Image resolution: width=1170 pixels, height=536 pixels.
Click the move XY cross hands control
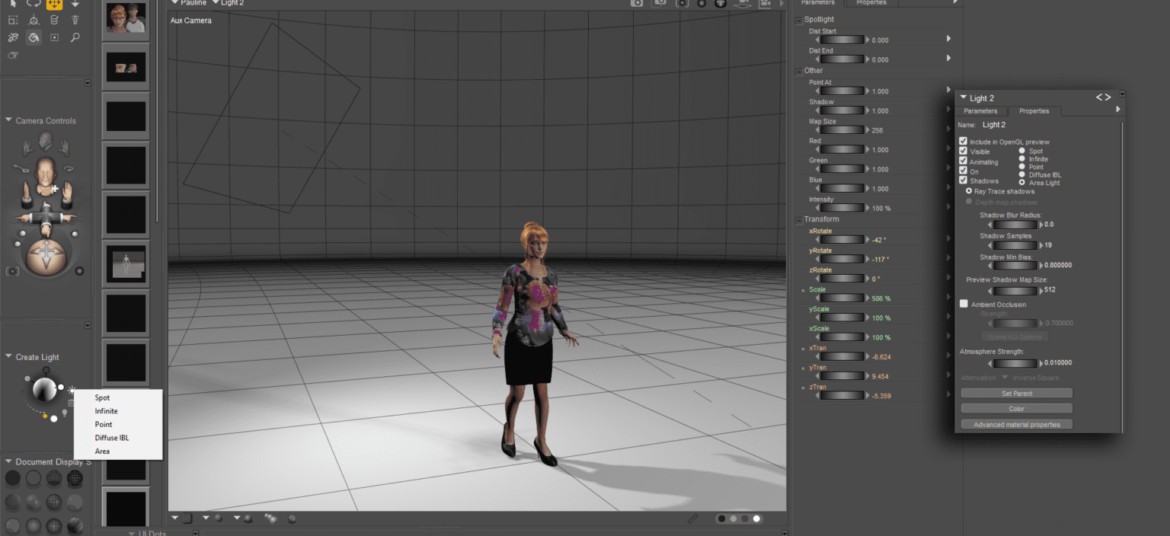pyautogui.click(x=46, y=217)
